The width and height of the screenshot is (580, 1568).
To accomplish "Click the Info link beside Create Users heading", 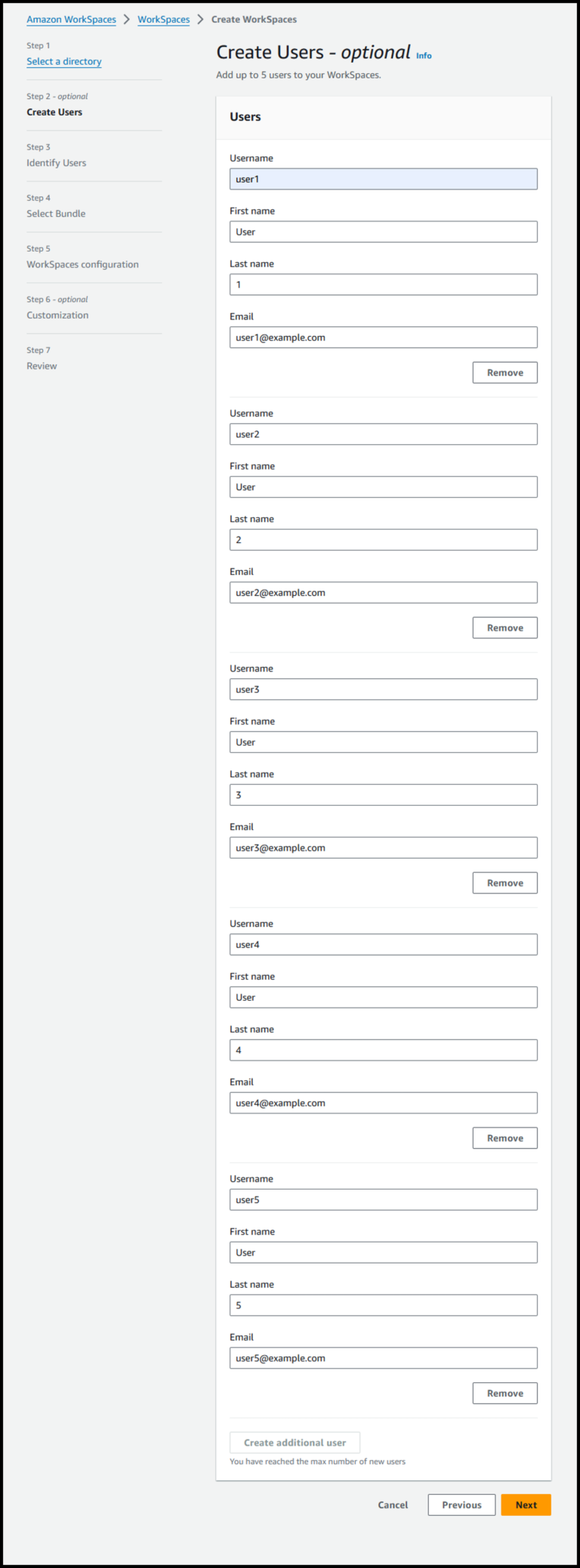I will [x=424, y=55].
